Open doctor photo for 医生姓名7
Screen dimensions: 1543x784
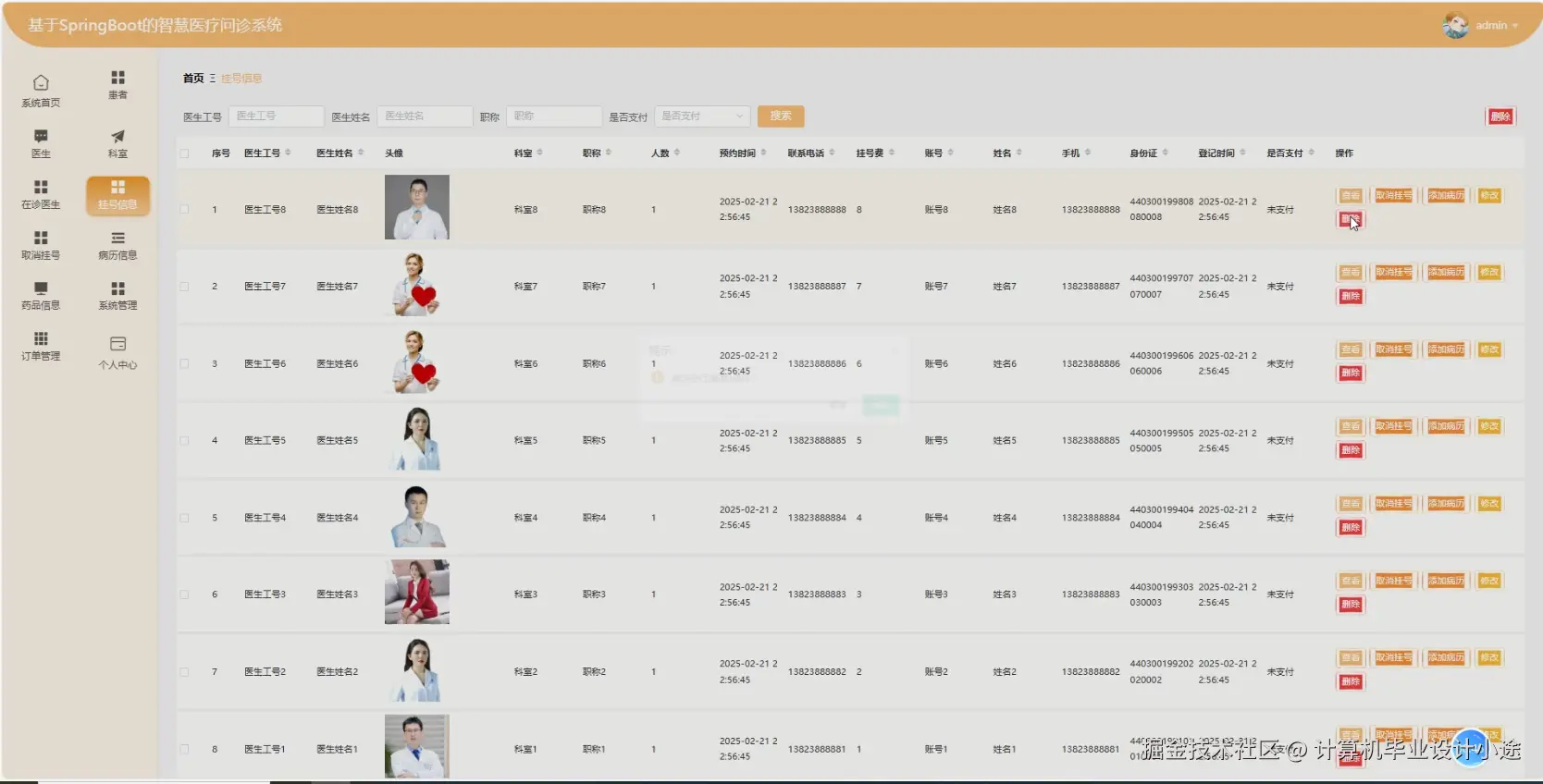[x=417, y=285]
